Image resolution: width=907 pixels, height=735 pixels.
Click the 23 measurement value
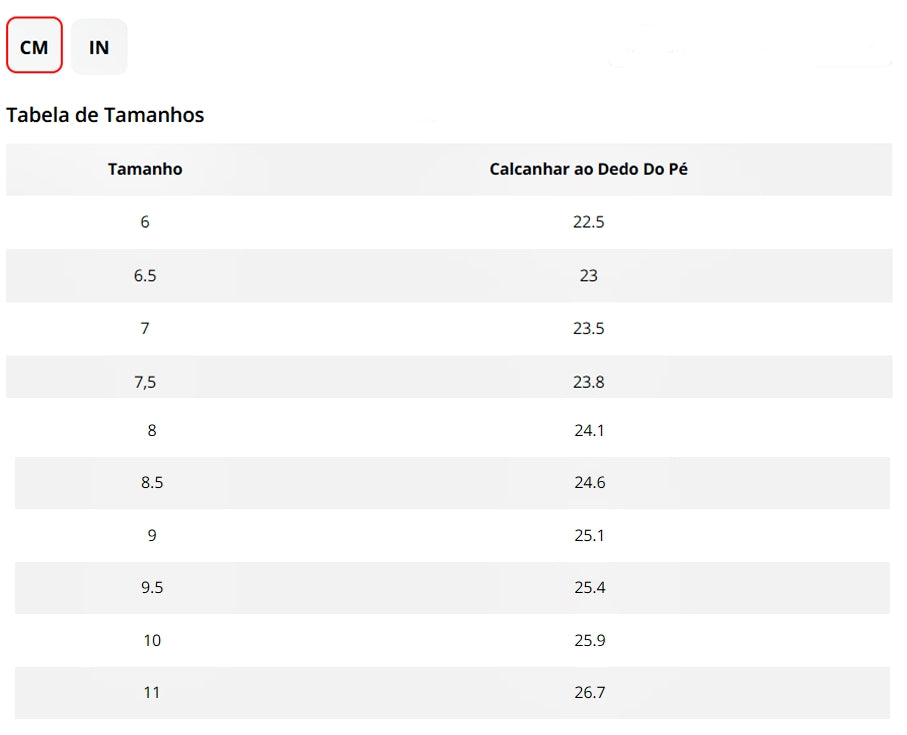[x=588, y=275]
